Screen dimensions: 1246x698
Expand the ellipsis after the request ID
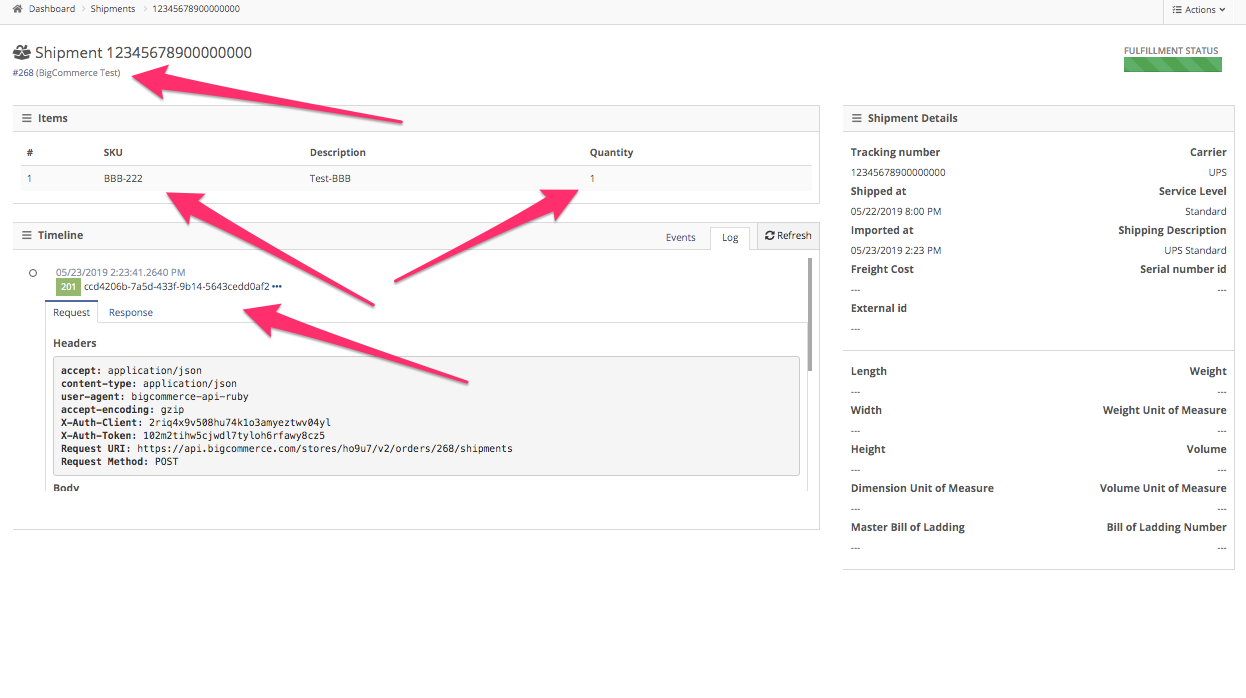click(x=277, y=287)
